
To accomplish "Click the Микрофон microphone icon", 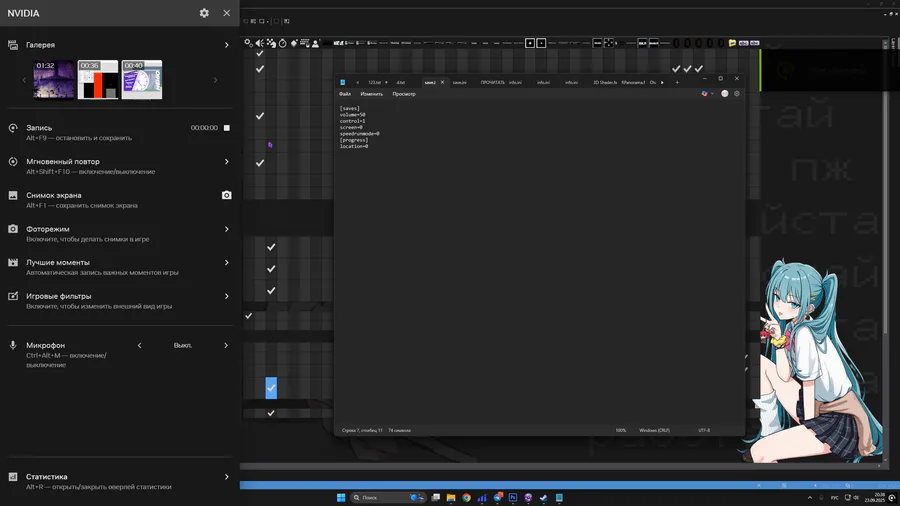I will pos(13,345).
